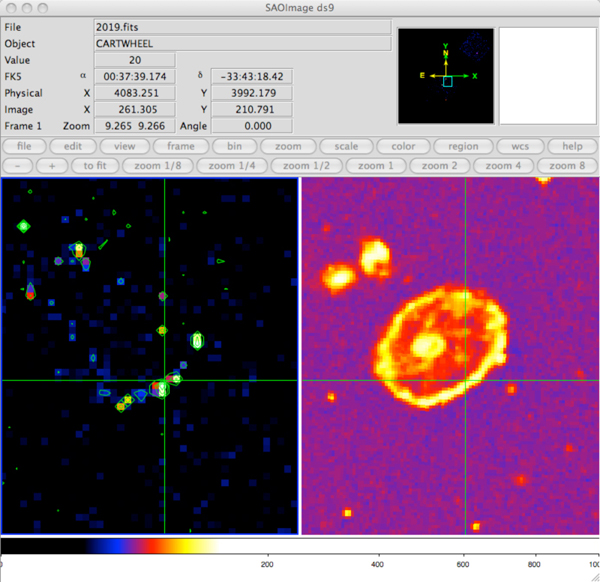Set zoom to 4
This screenshot has width=600, height=582.
tap(503, 166)
